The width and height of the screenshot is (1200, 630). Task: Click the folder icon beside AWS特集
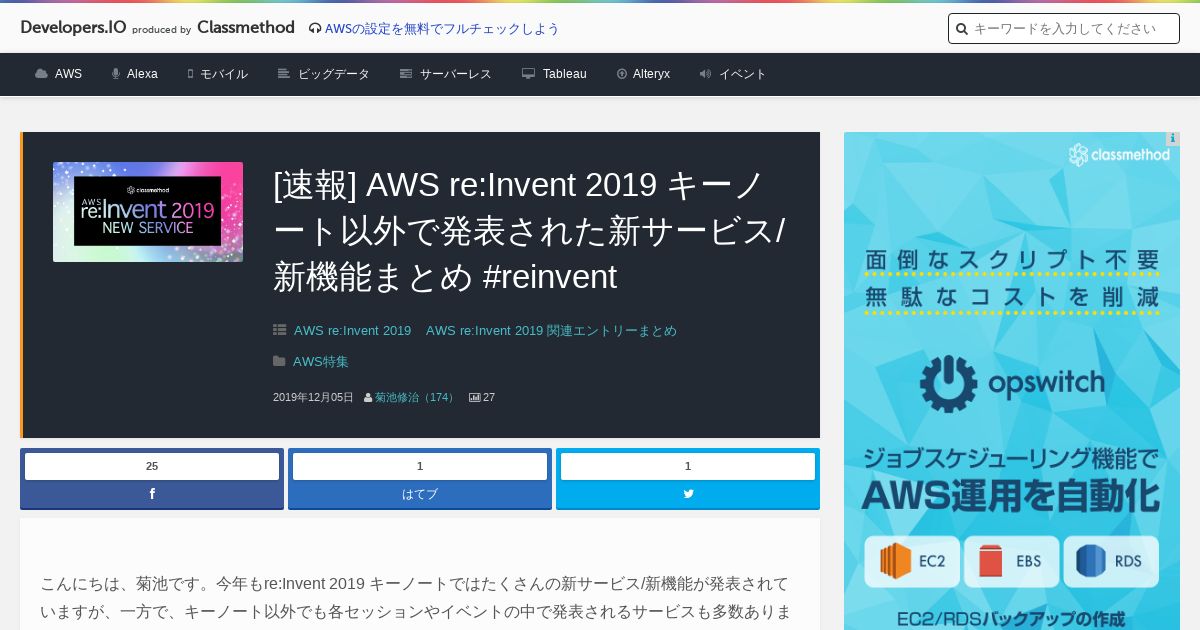coord(280,361)
